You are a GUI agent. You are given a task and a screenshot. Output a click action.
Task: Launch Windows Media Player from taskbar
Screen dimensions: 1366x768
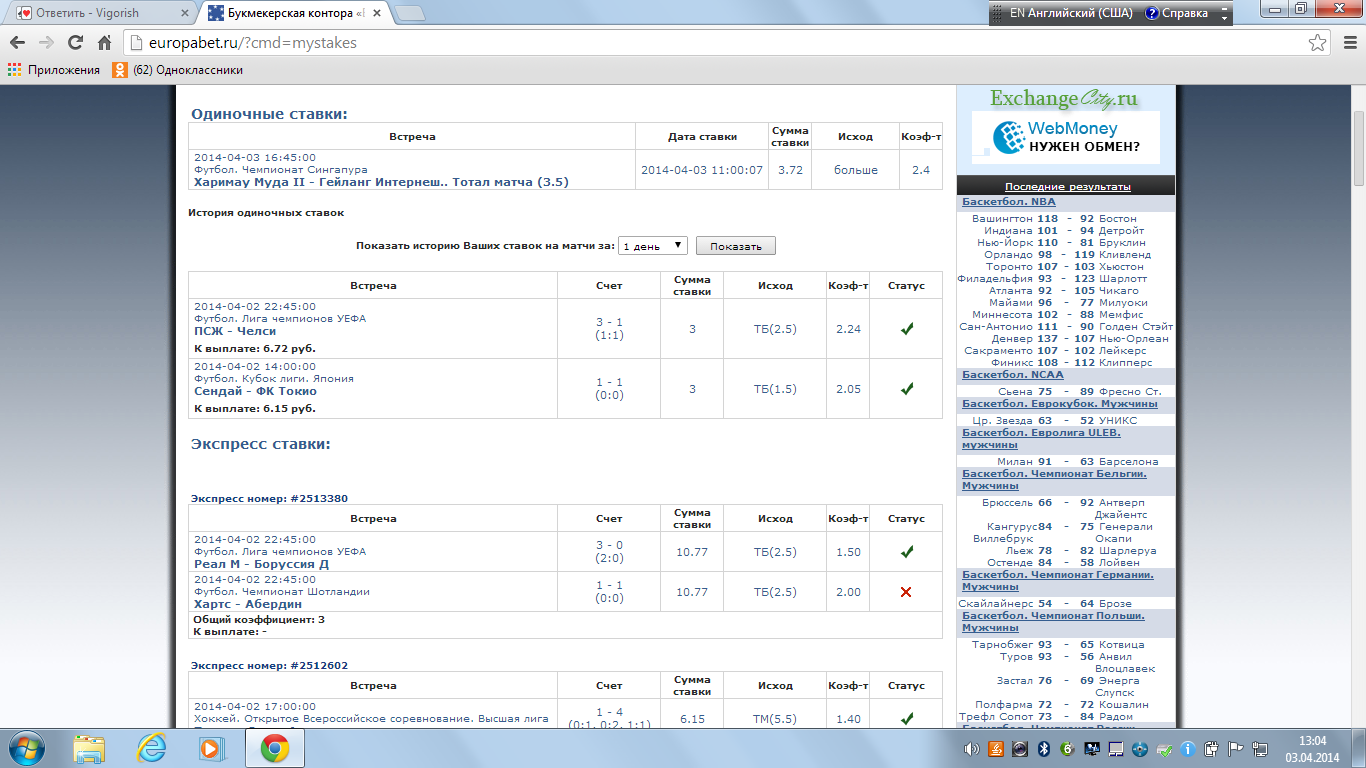[211, 748]
